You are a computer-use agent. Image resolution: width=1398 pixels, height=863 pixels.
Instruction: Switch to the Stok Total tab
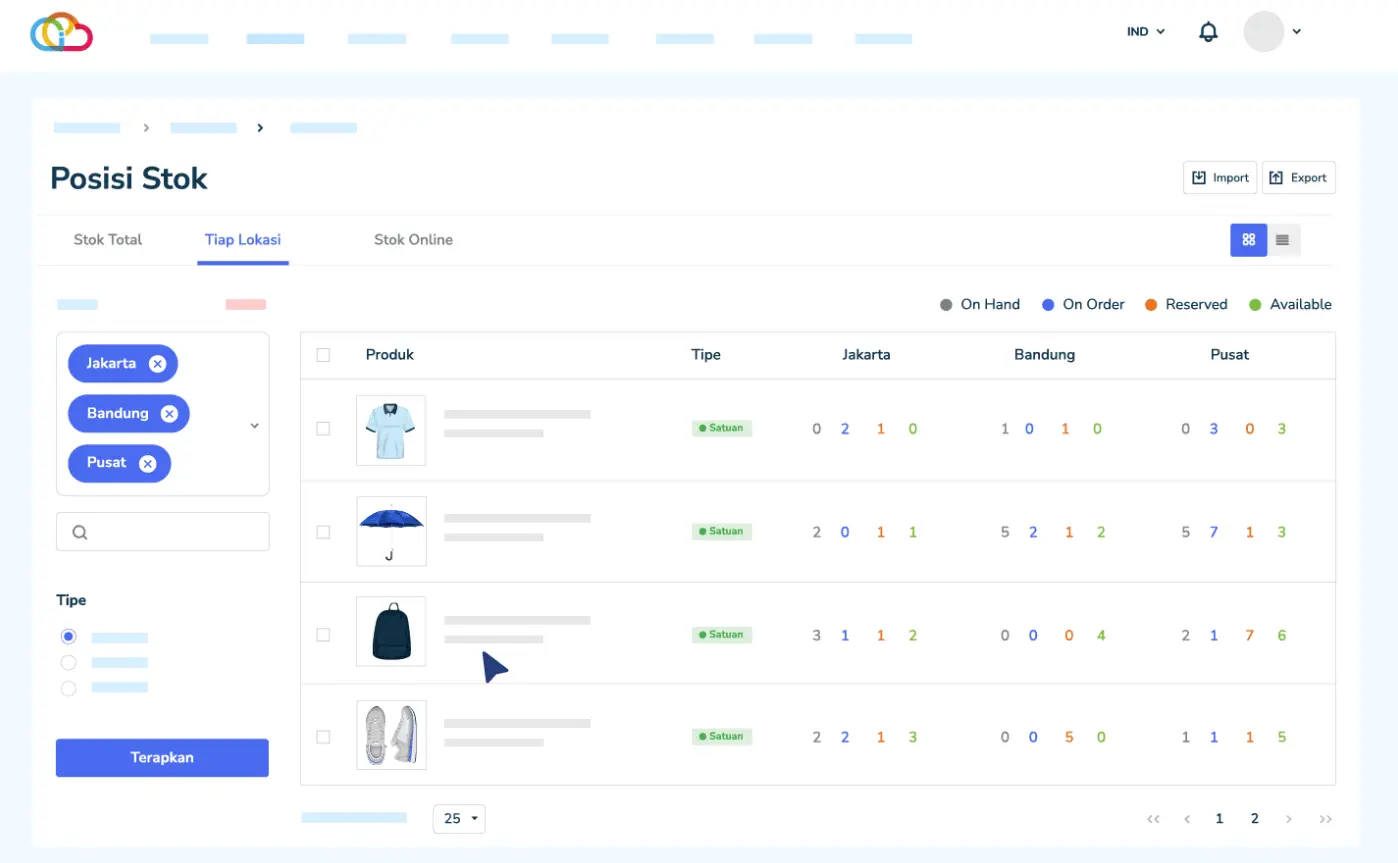click(107, 240)
